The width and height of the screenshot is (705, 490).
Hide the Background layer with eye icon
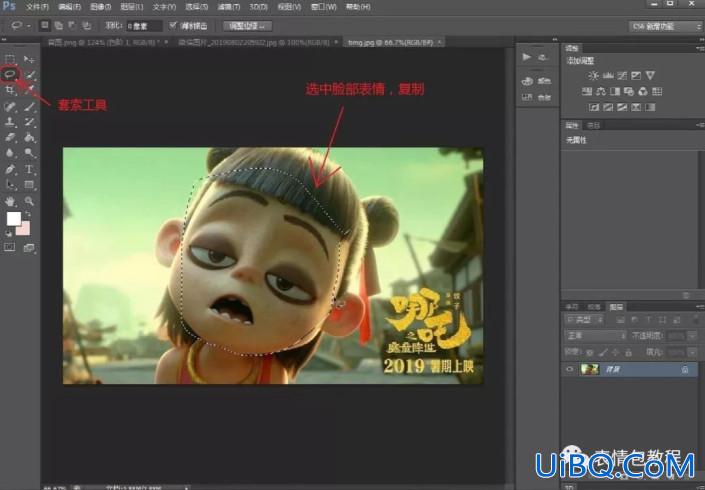coord(570,370)
